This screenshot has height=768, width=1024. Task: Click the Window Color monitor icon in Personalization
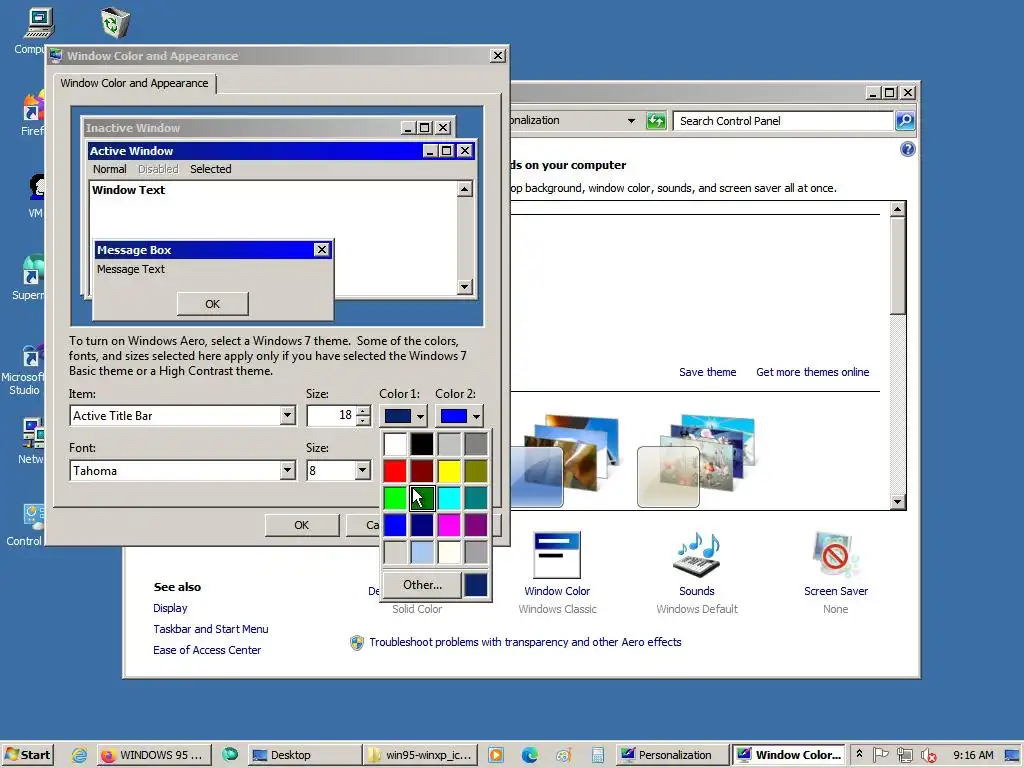coord(557,555)
